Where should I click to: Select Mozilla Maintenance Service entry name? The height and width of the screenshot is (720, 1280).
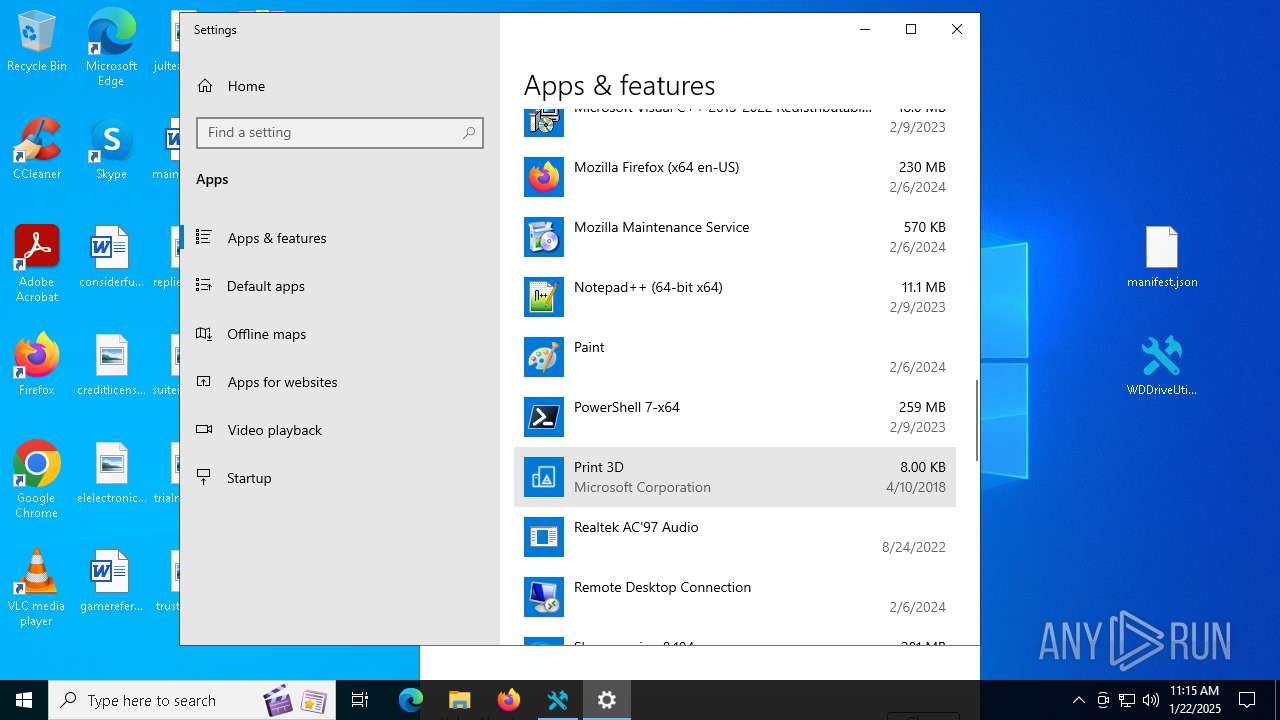(x=661, y=227)
